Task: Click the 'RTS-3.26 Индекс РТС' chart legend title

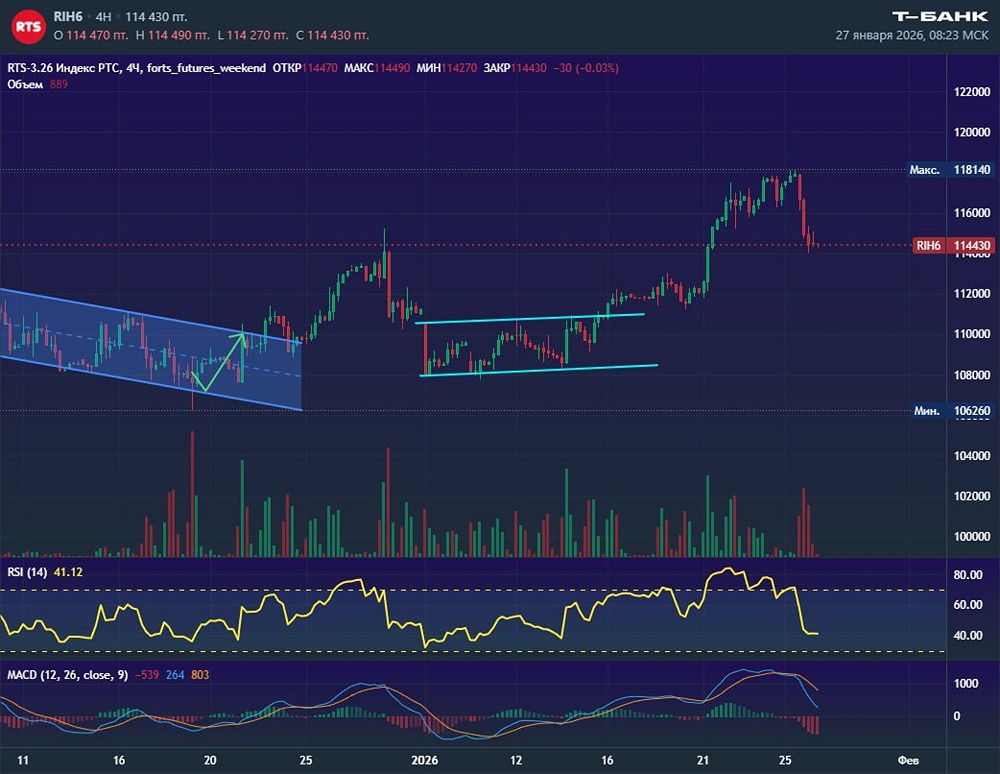Action: pyautogui.click(x=64, y=68)
